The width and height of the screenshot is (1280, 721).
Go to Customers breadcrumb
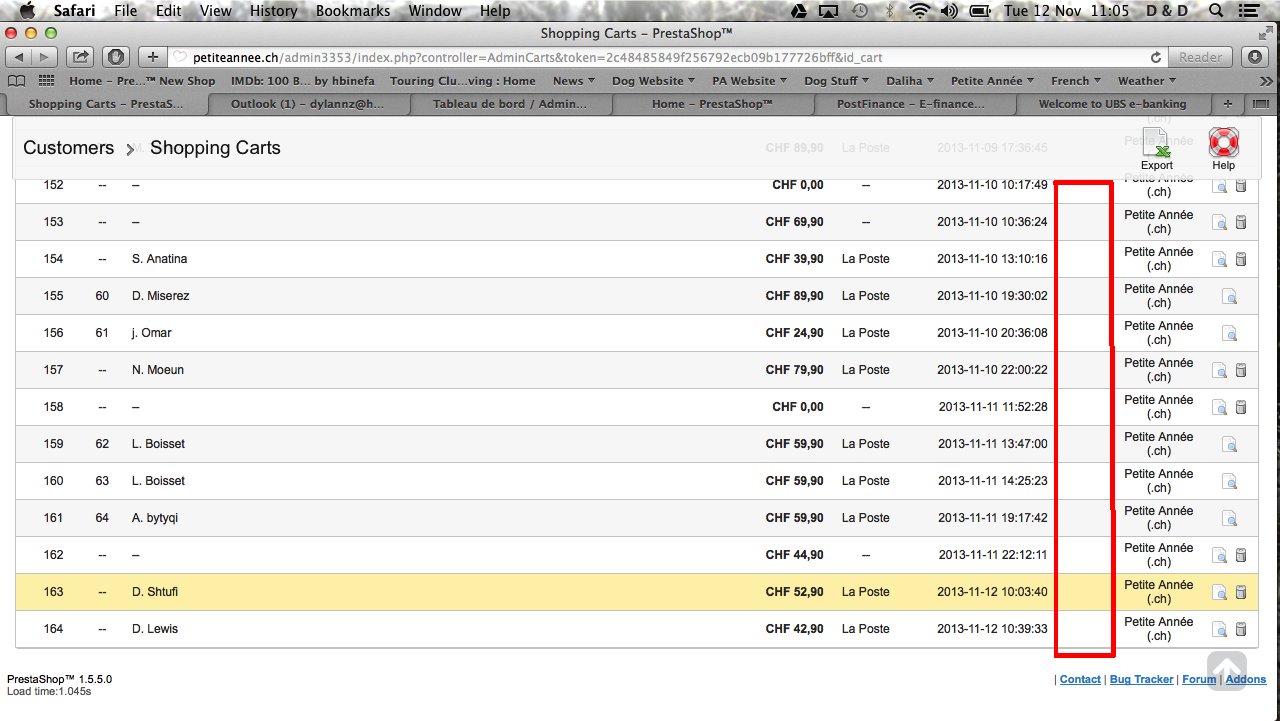tap(69, 148)
